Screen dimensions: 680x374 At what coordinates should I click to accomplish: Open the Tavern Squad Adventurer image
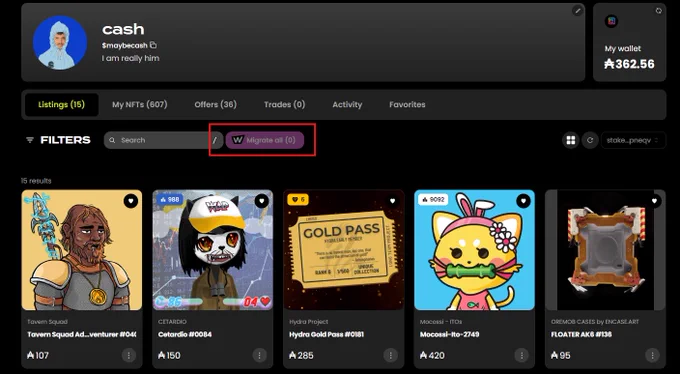point(82,250)
